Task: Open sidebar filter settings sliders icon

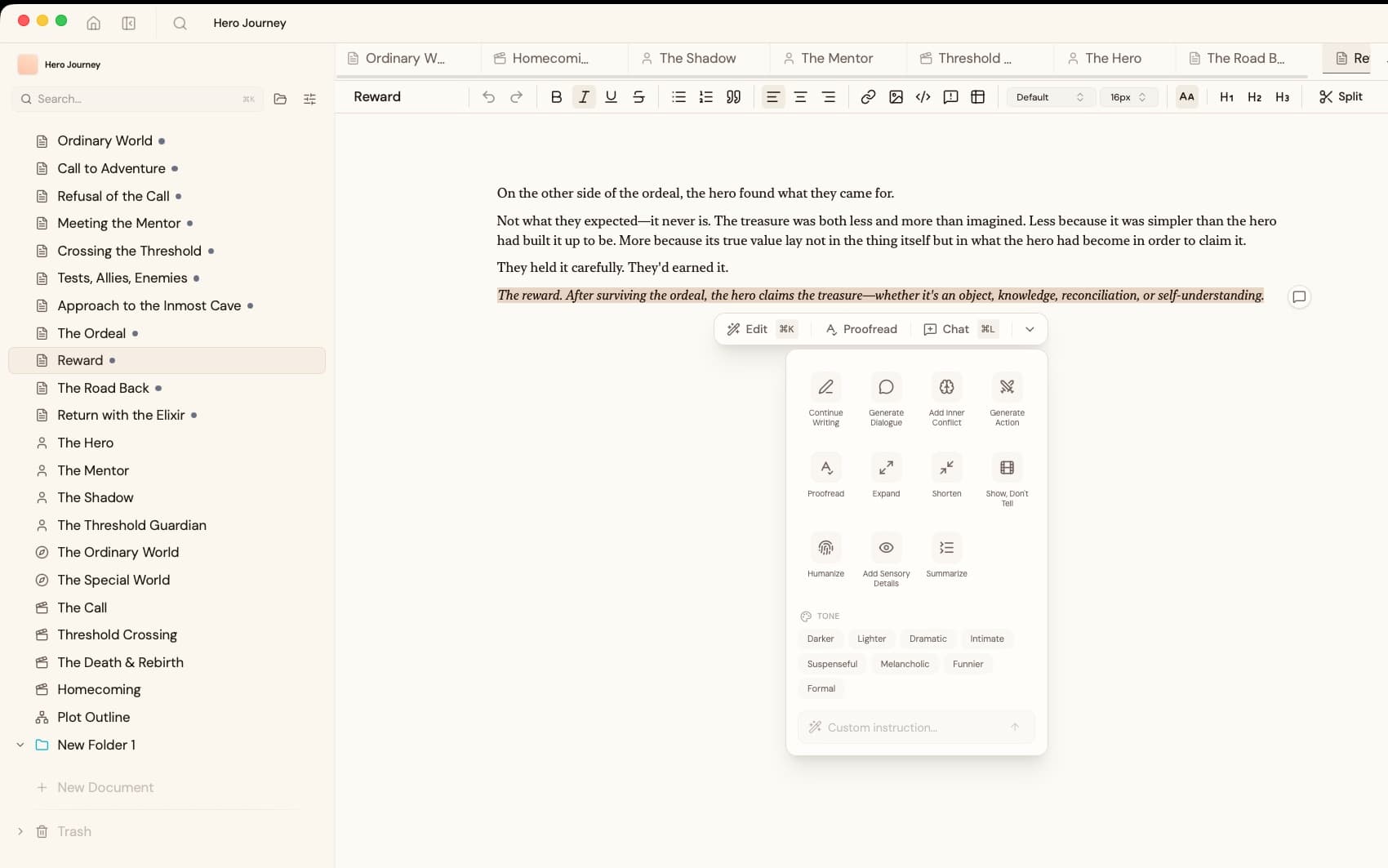Action: [309, 99]
